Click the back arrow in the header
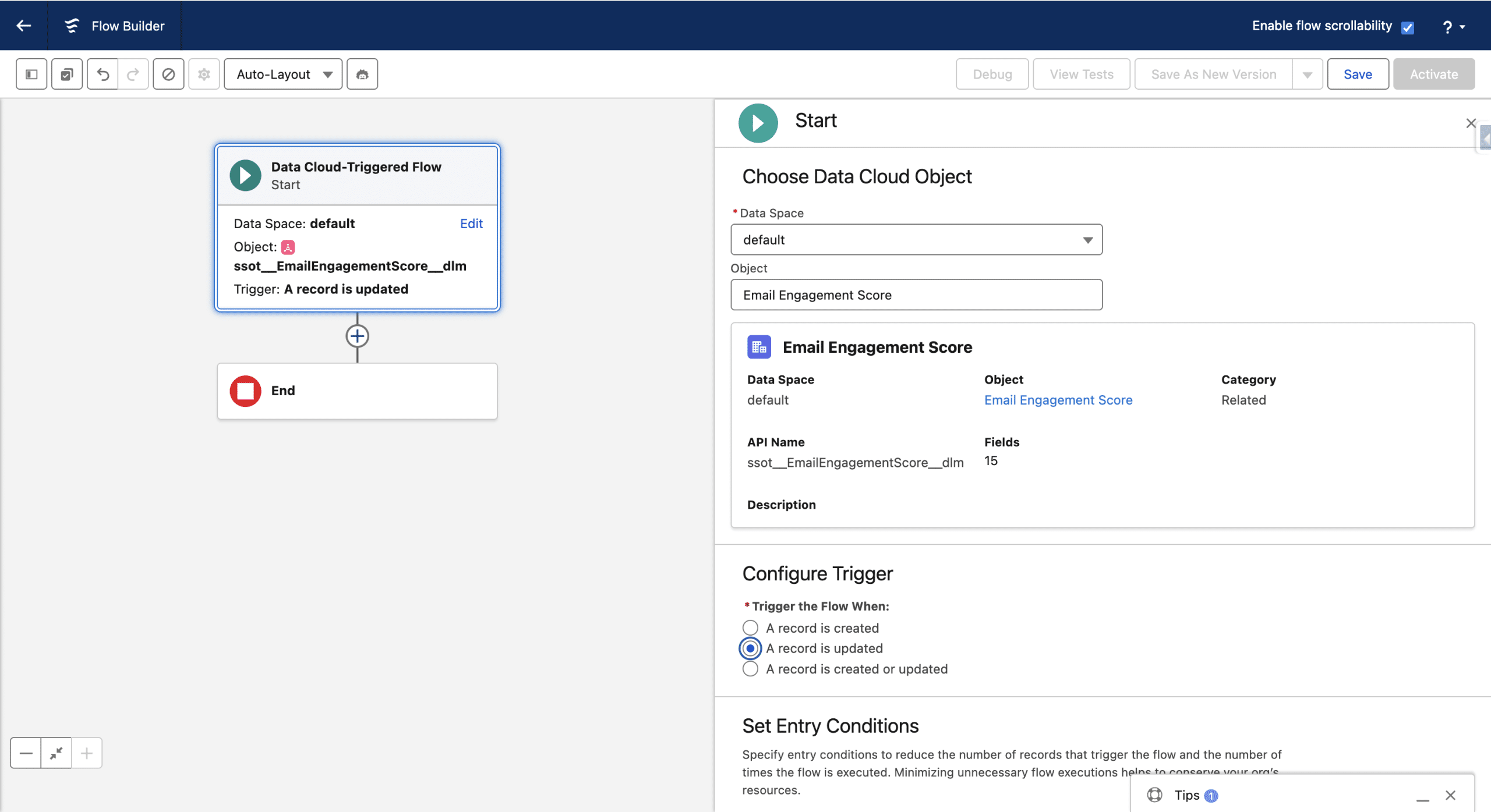 click(x=24, y=26)
